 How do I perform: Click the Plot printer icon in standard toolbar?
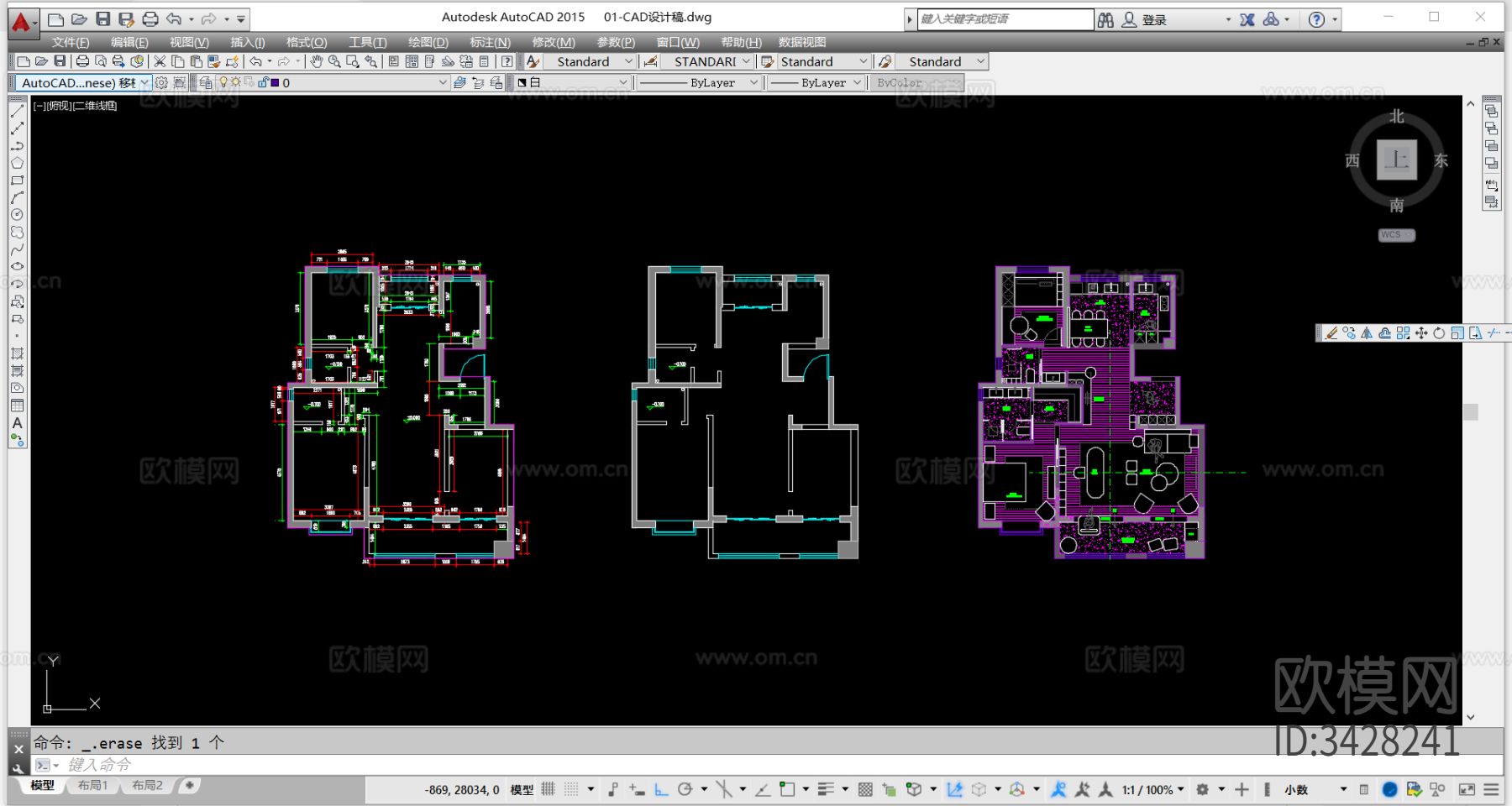(82, 61)
